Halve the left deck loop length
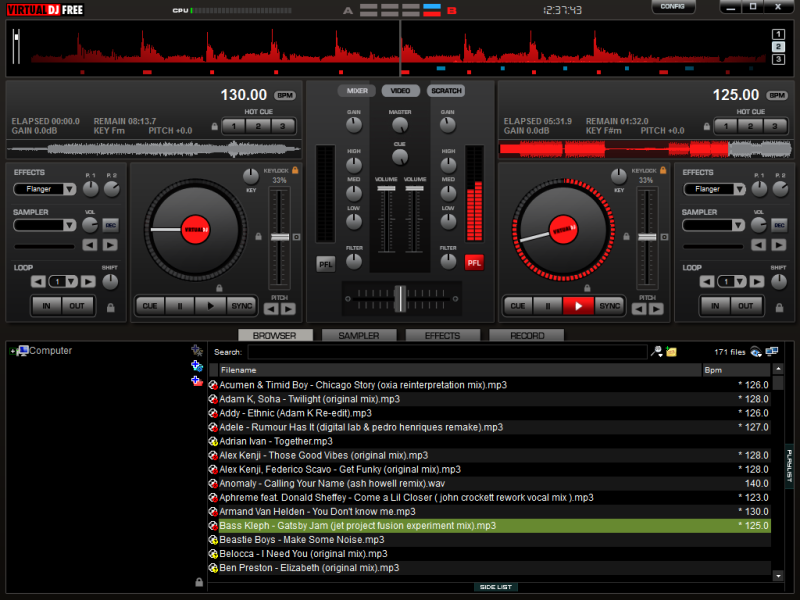Screen dimensions: 800x600 coord(38,282)
